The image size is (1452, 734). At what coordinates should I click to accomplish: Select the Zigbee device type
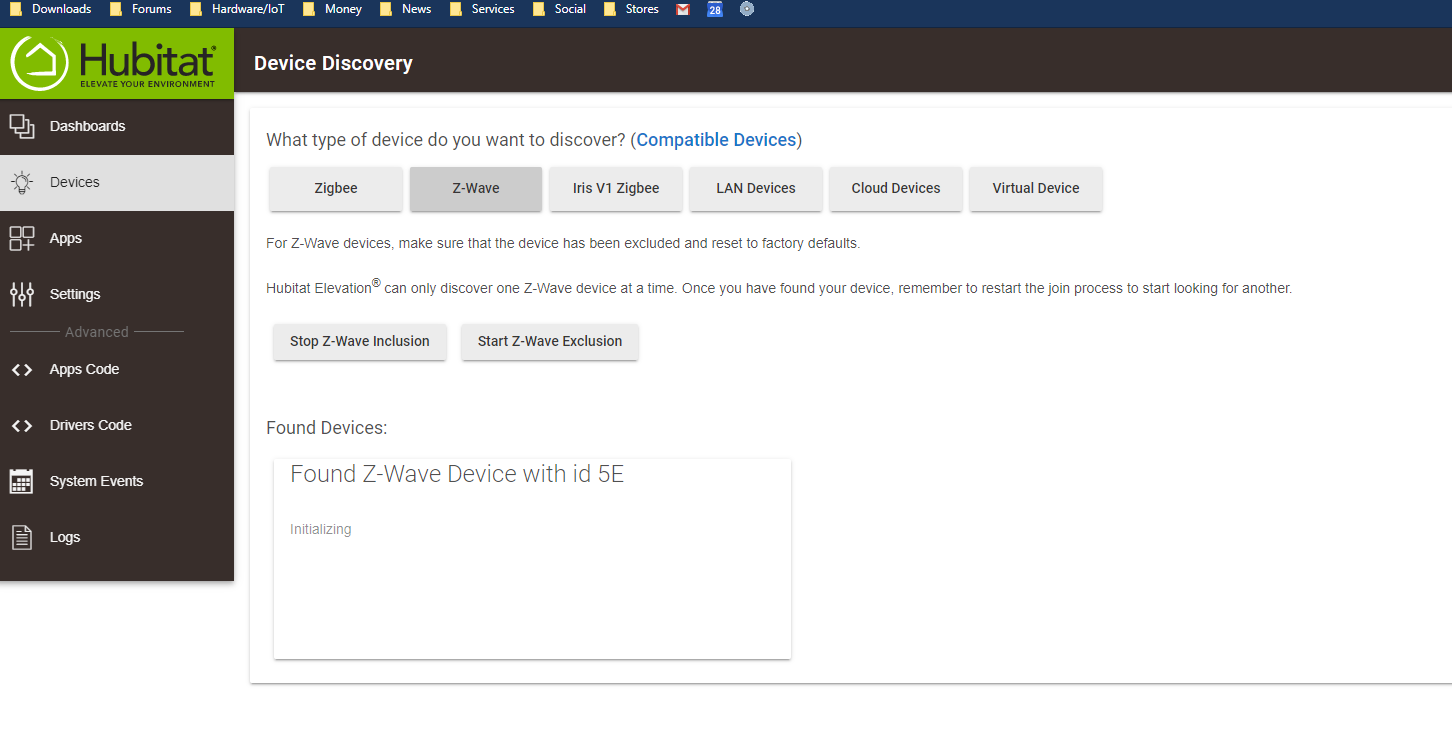pos(336,188)
